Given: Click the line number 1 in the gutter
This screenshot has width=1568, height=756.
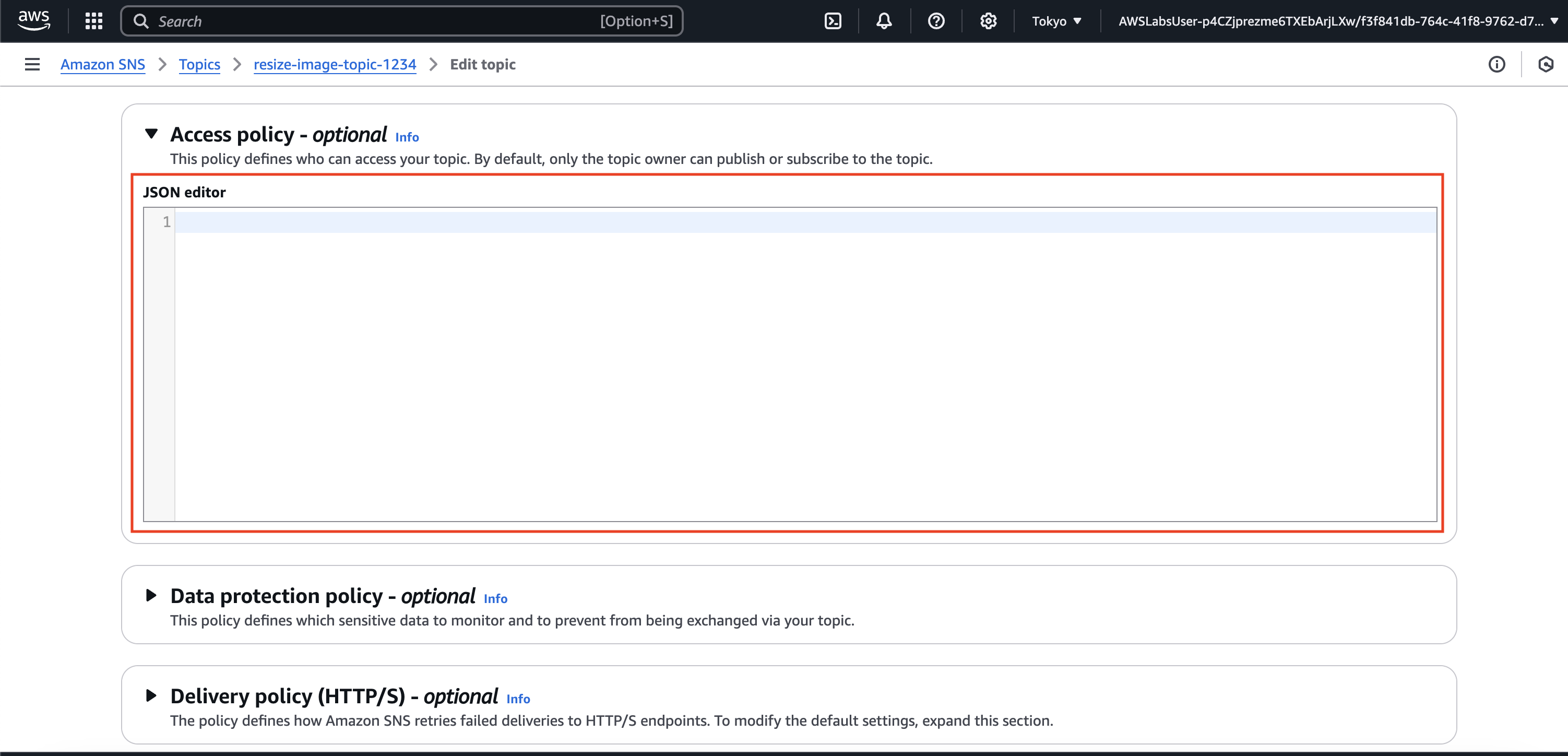Looking at the screenshot, I should (x=166, y=222).
